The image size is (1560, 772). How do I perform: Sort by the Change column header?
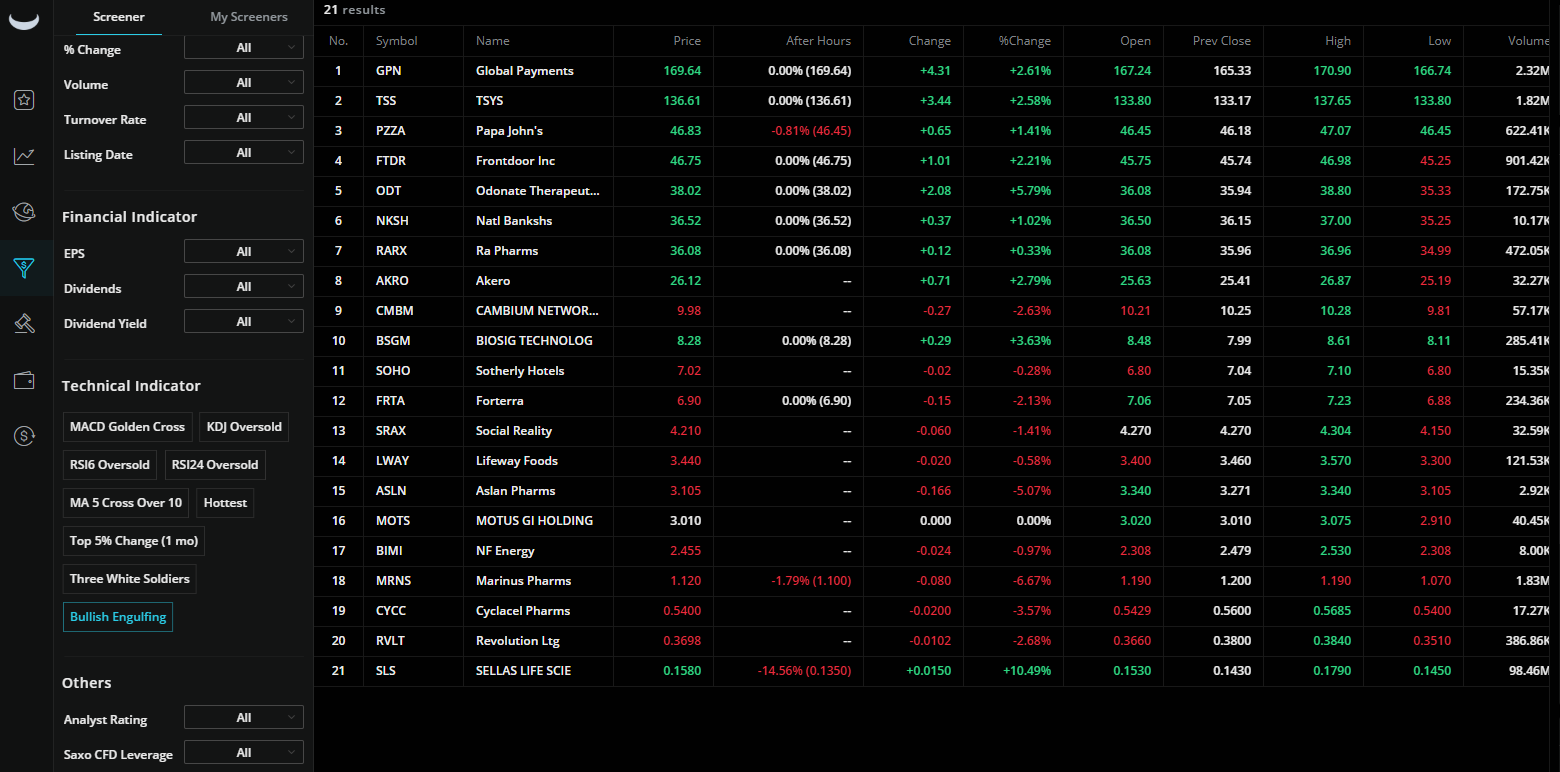click(930, 41)
